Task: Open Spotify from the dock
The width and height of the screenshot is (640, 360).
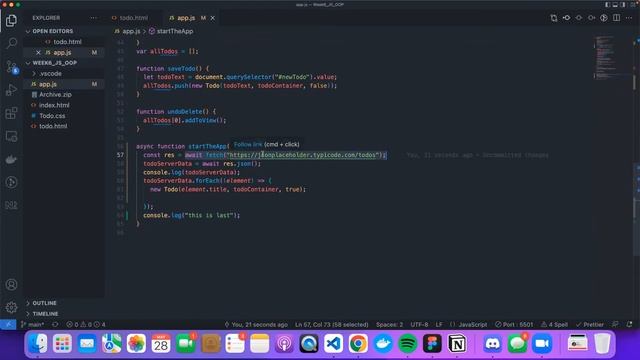Action: 407,343
